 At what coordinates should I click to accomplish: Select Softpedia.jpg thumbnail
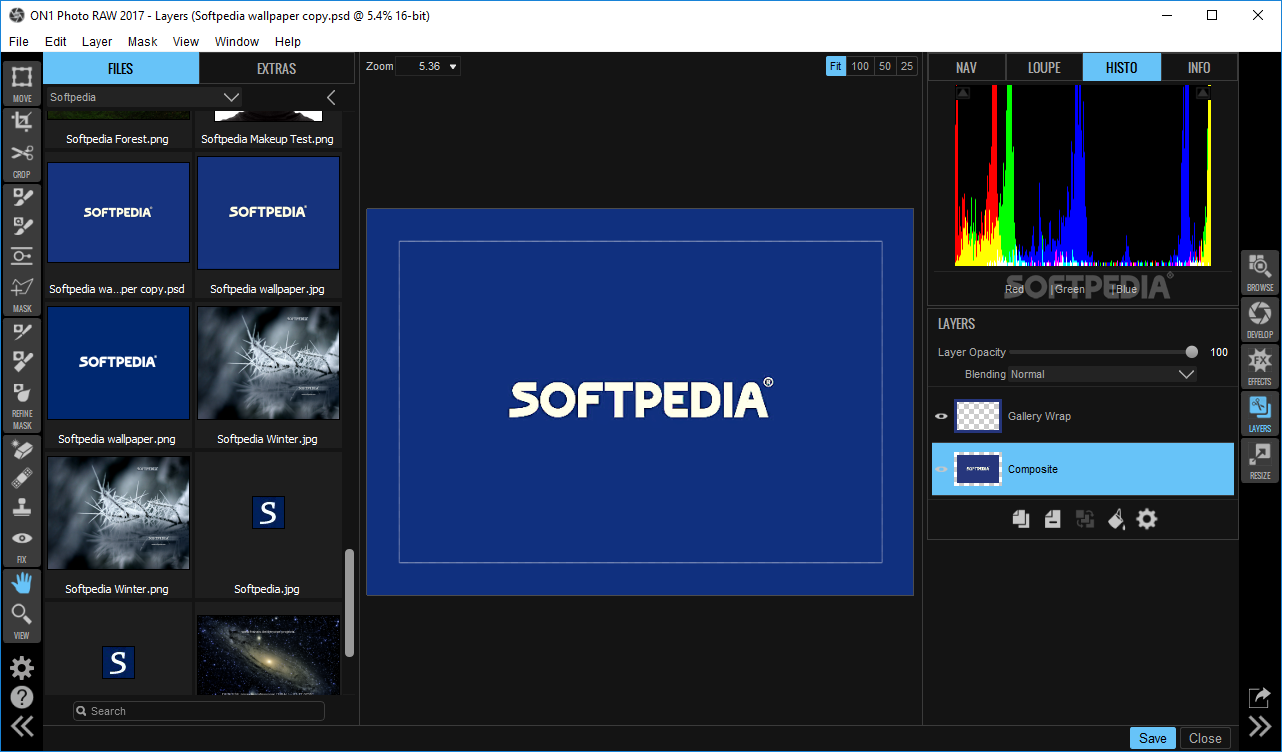(x=268, y=513)
